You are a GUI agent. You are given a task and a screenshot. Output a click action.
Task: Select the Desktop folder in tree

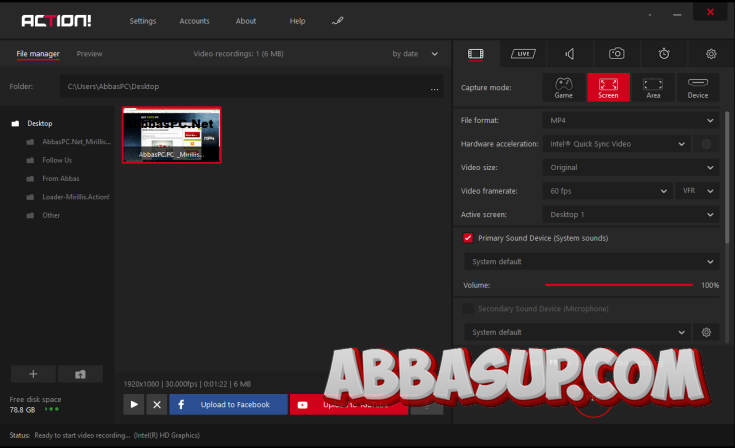[x=39, y=123]
